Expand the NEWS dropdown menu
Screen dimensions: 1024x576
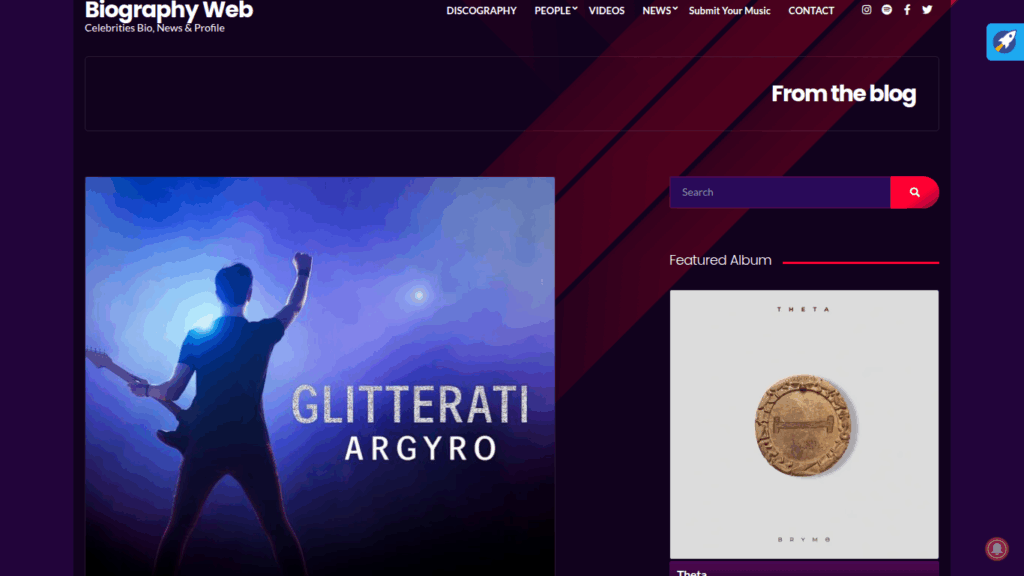[x=659, y=10]
